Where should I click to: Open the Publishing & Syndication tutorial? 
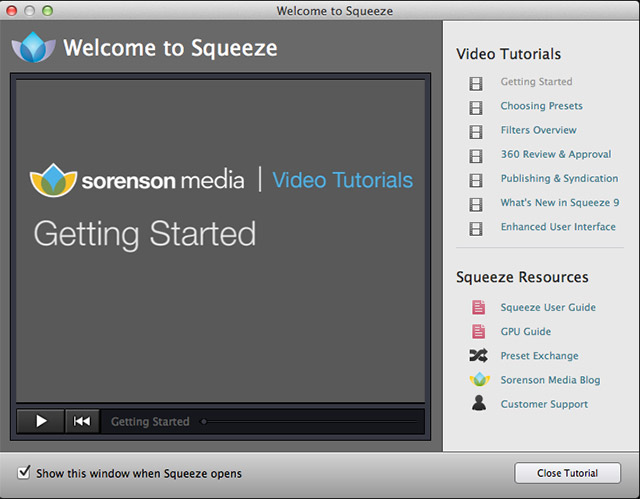pyautogui.click(x=560, y=178)
